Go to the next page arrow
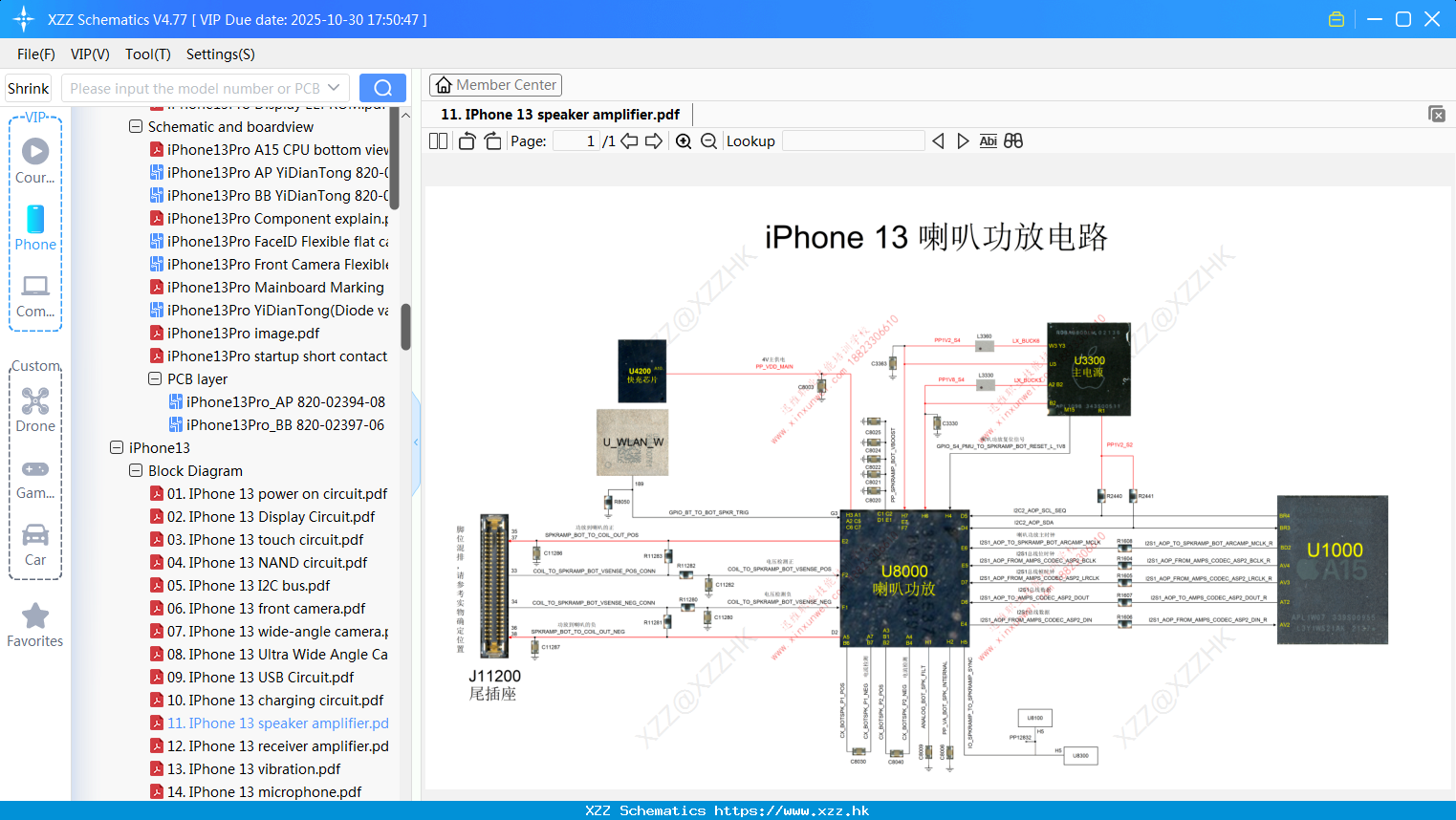Screen dimensions: 1456x820 pyautogui.click(x=654, y=141)
